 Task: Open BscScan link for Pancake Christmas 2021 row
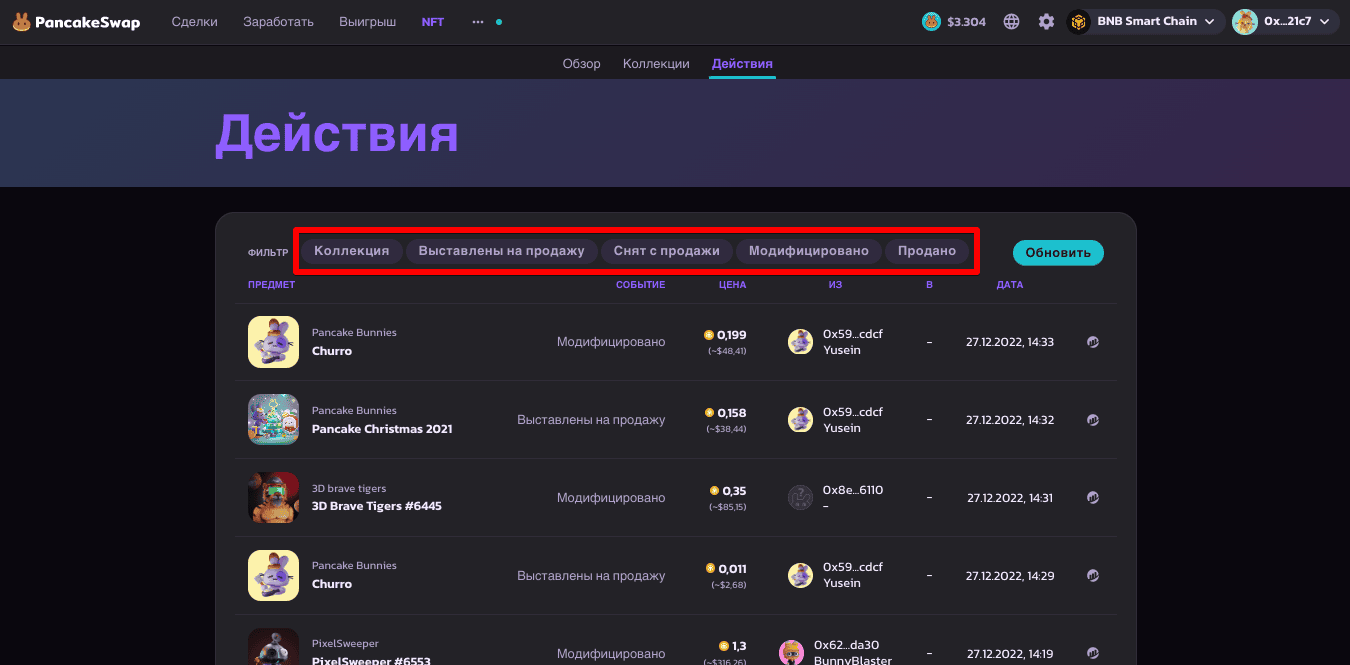pyautogui.click(x=1093, y=420)
